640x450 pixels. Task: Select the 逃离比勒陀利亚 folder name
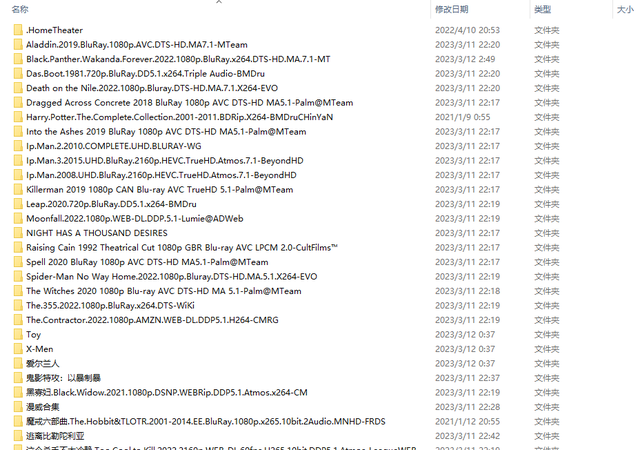point(55,436)
